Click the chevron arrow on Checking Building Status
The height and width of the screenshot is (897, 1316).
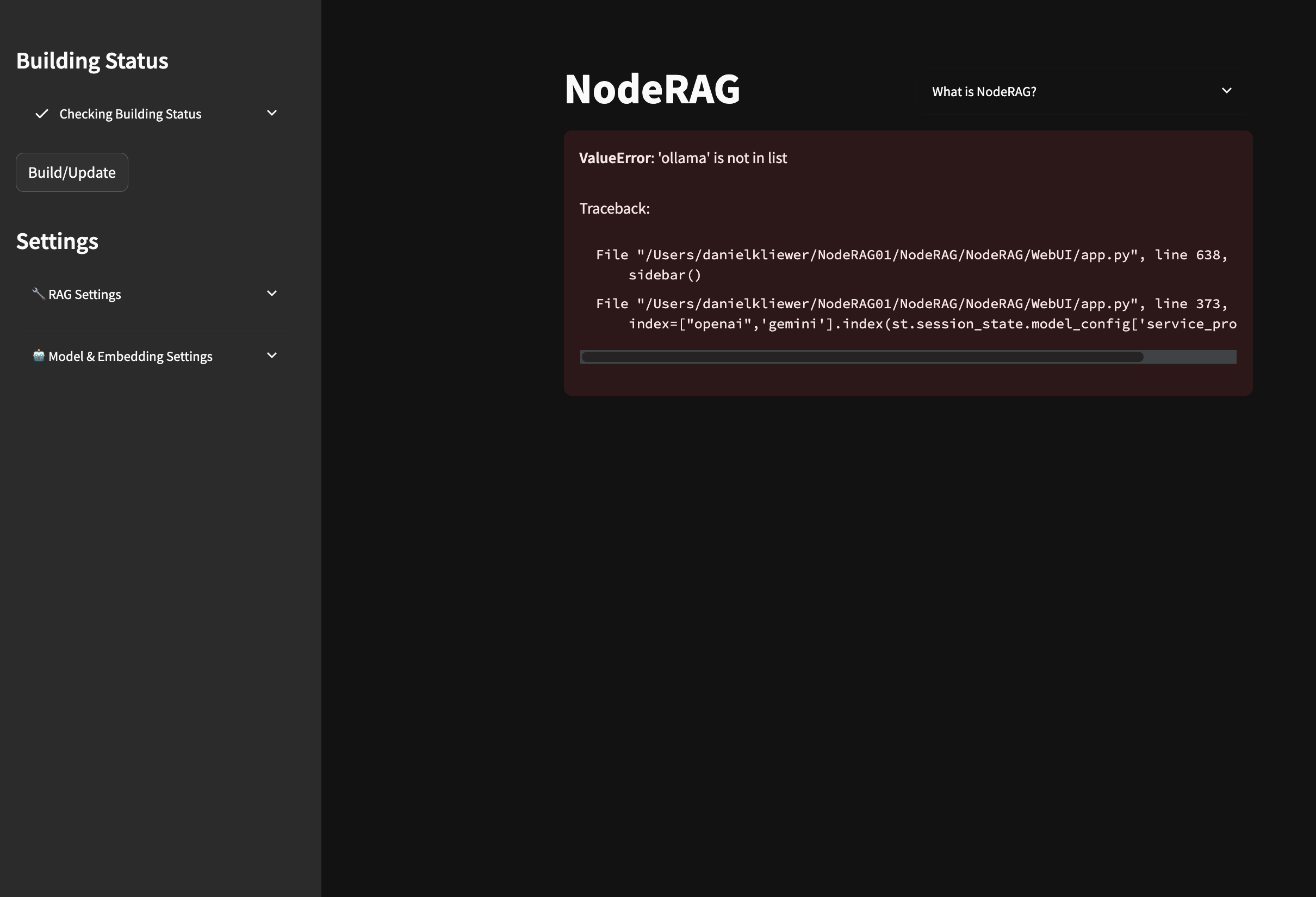[x=272, y=113]
